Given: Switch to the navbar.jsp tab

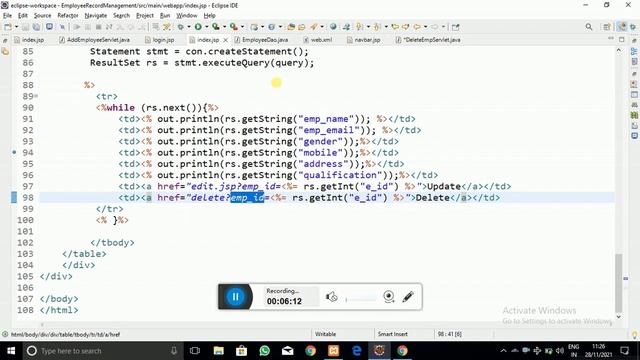Looking at the screenshot, I should [364, 40].
